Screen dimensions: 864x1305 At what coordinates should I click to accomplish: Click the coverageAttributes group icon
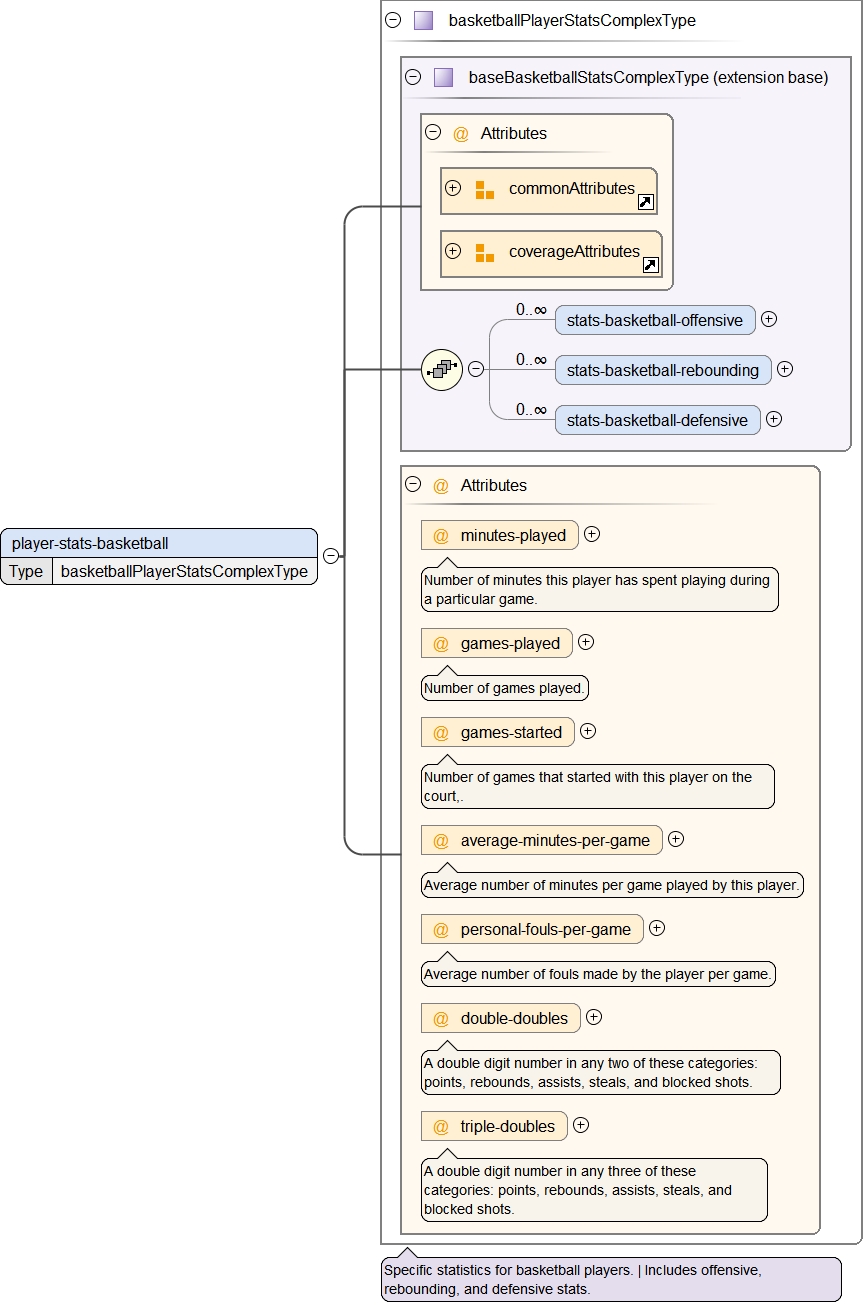pos(484,253)
